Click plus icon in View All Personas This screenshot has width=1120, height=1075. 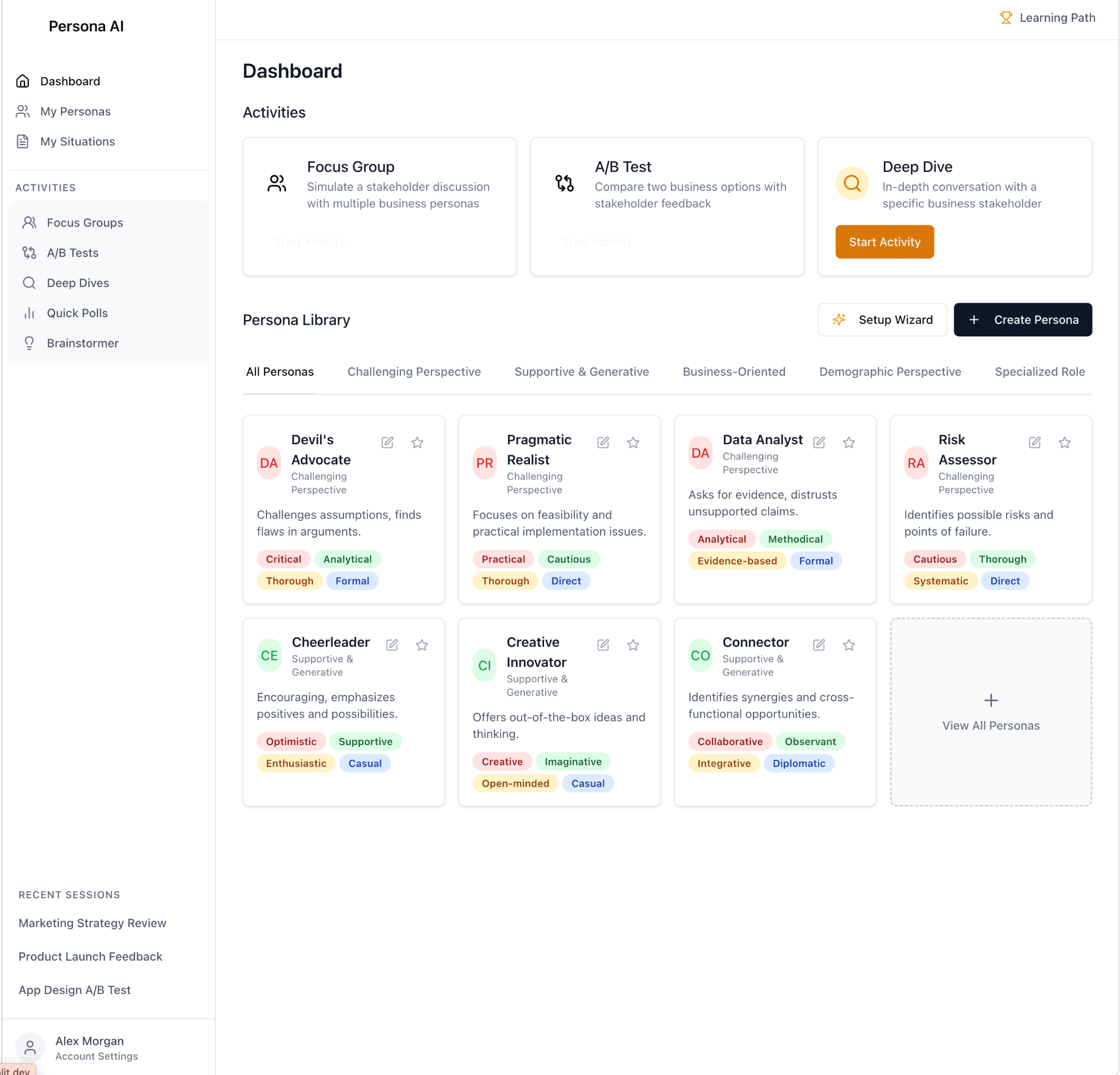click(991, 700)
